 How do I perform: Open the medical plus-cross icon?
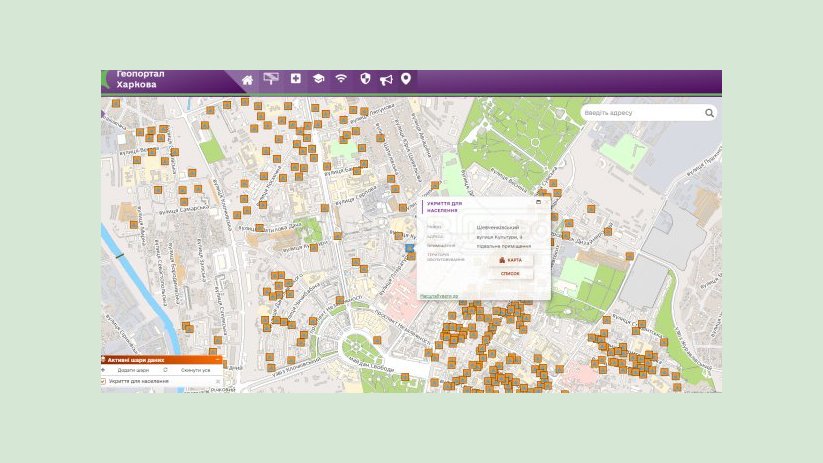pos(296,79)
